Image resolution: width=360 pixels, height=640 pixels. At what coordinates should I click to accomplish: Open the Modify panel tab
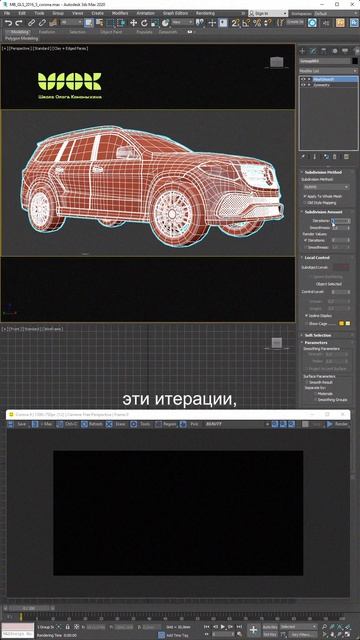(313, 51)
